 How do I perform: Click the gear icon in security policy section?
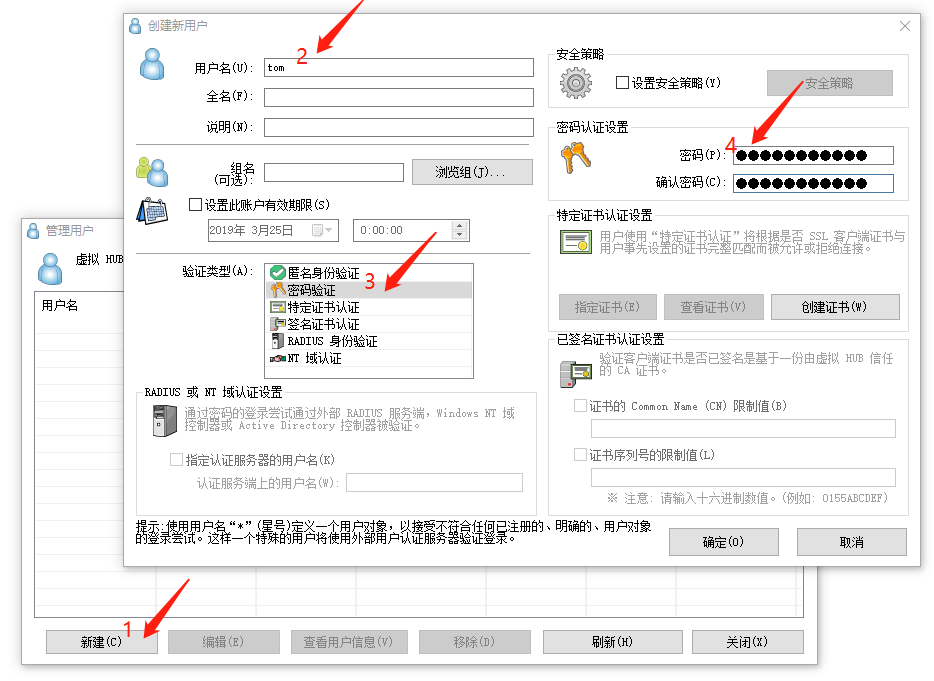tap(575, 83)
